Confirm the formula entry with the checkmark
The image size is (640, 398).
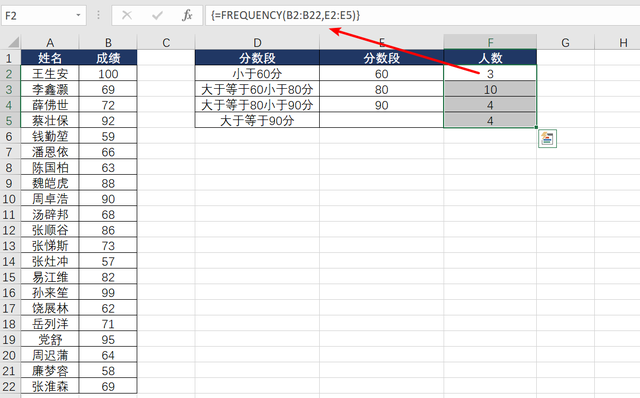[157, 16]
